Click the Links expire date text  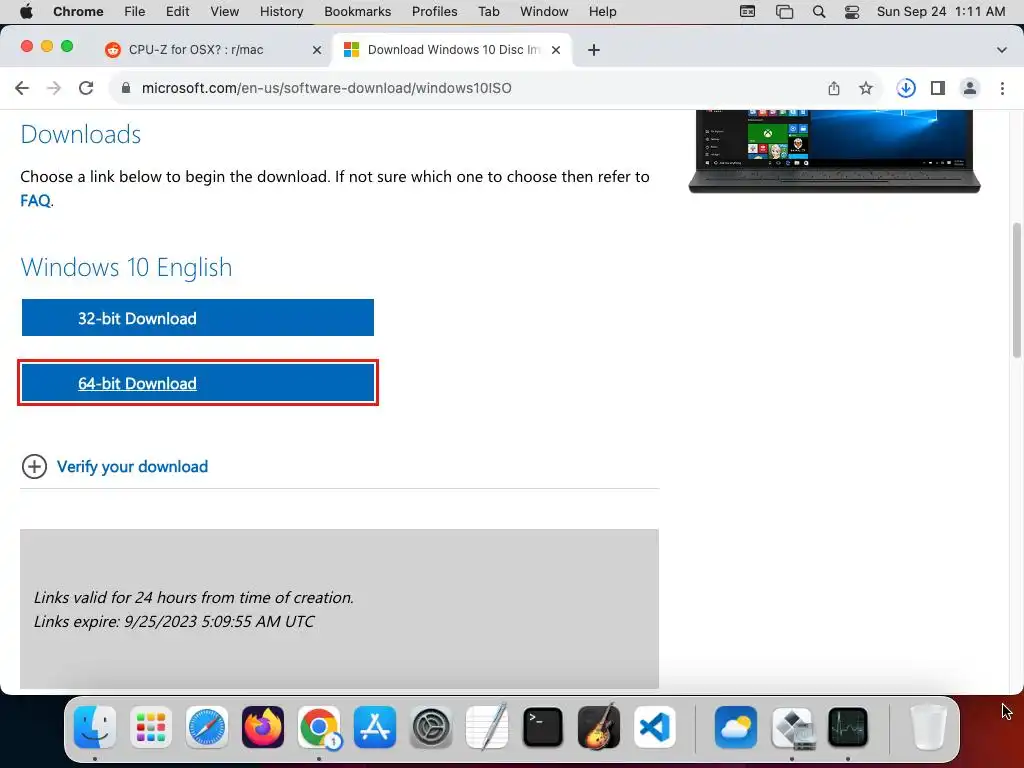tap(174, 621)
